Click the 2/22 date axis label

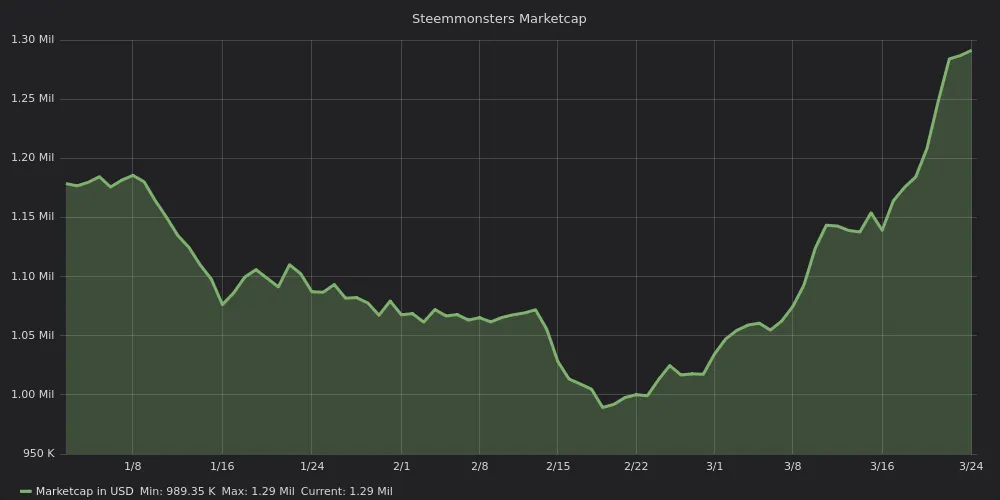636,466
